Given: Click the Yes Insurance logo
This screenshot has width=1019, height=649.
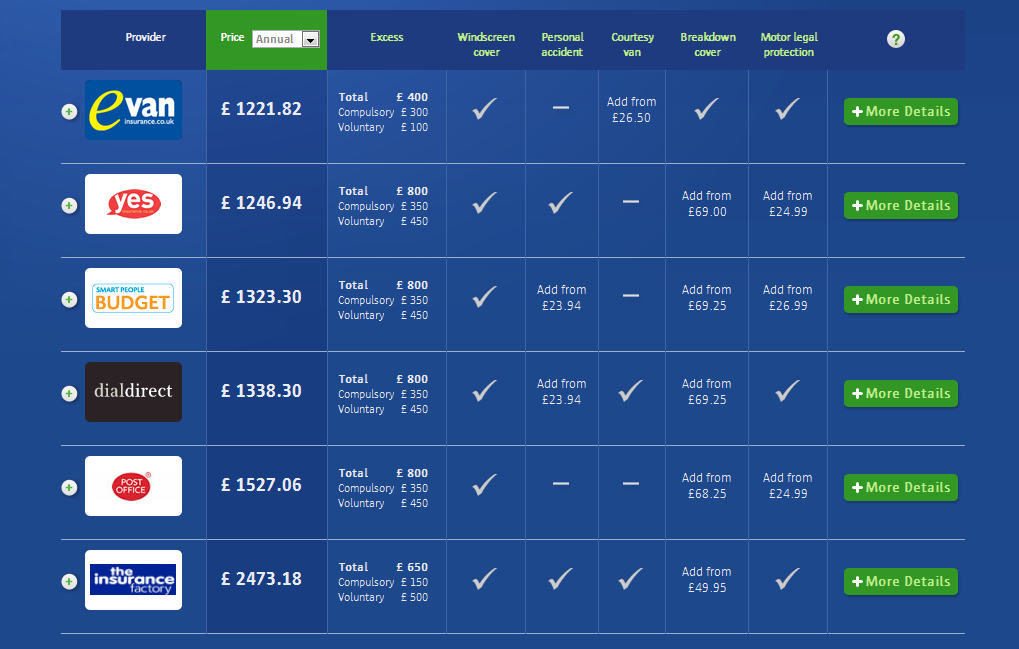Looking at the screenshot, I should click(133, 204).
